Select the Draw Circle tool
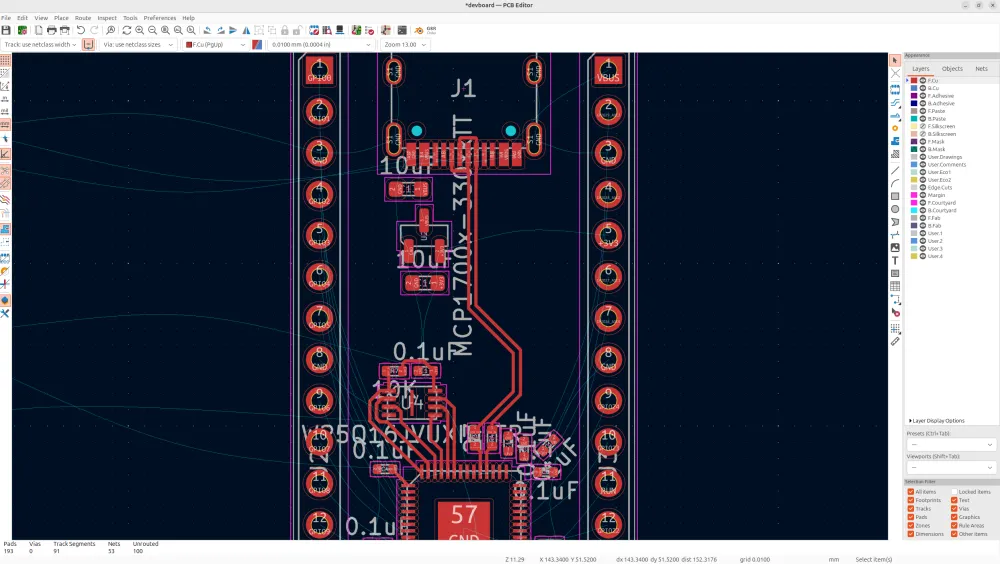 (x=895, y=209)
